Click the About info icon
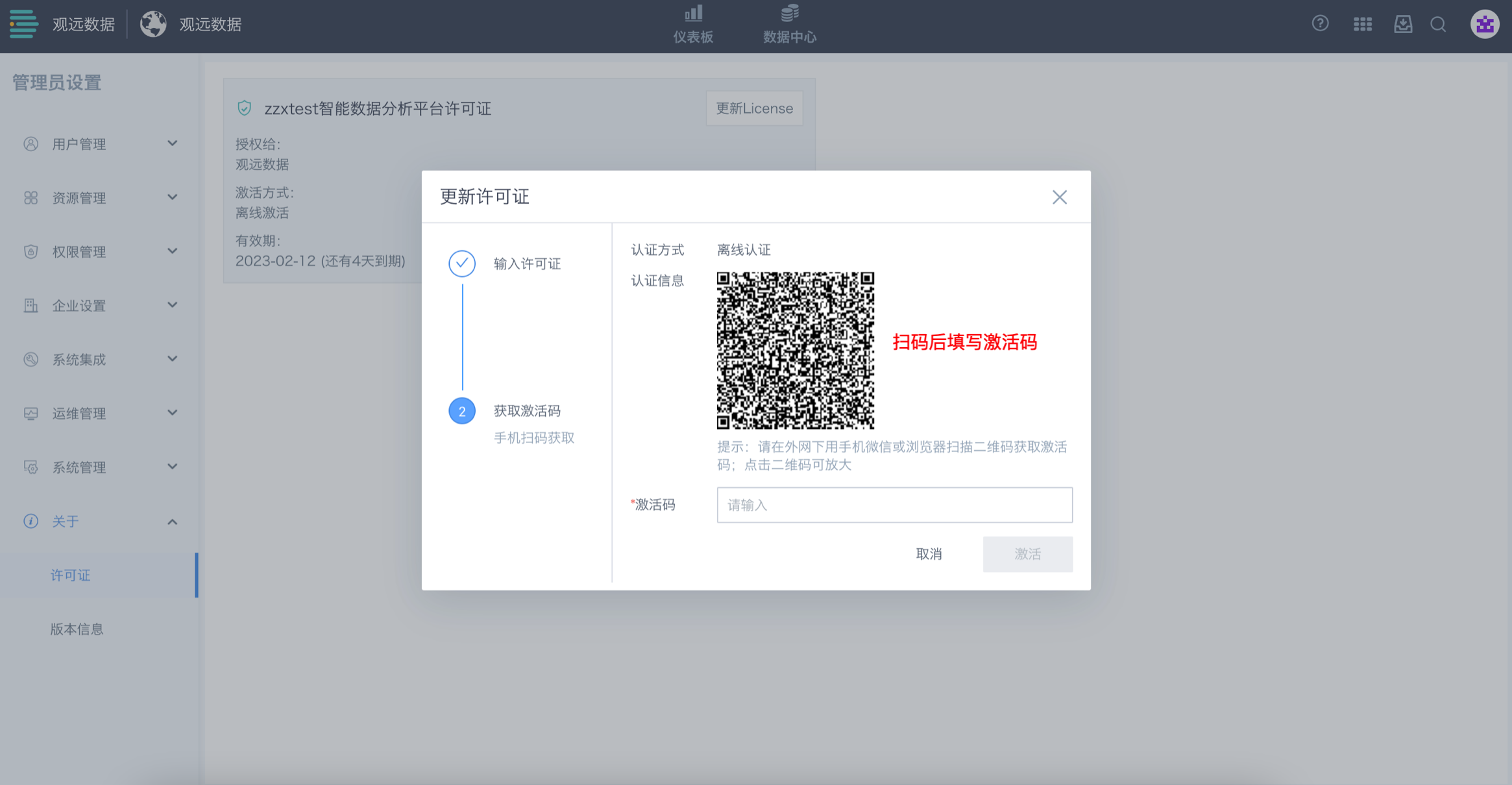The width and height of the screenshot is (1512, 785). pyautogui.click(x=30, y=521)
